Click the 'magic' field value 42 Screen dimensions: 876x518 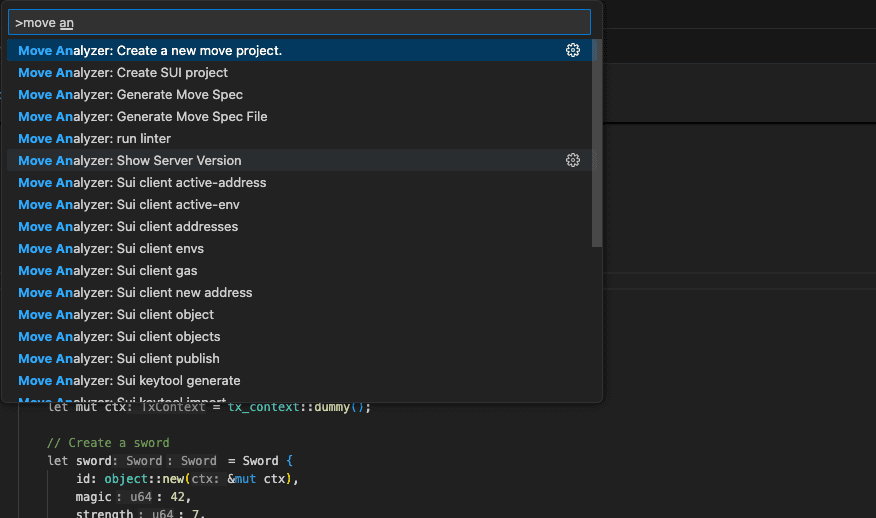pos(178,497)
